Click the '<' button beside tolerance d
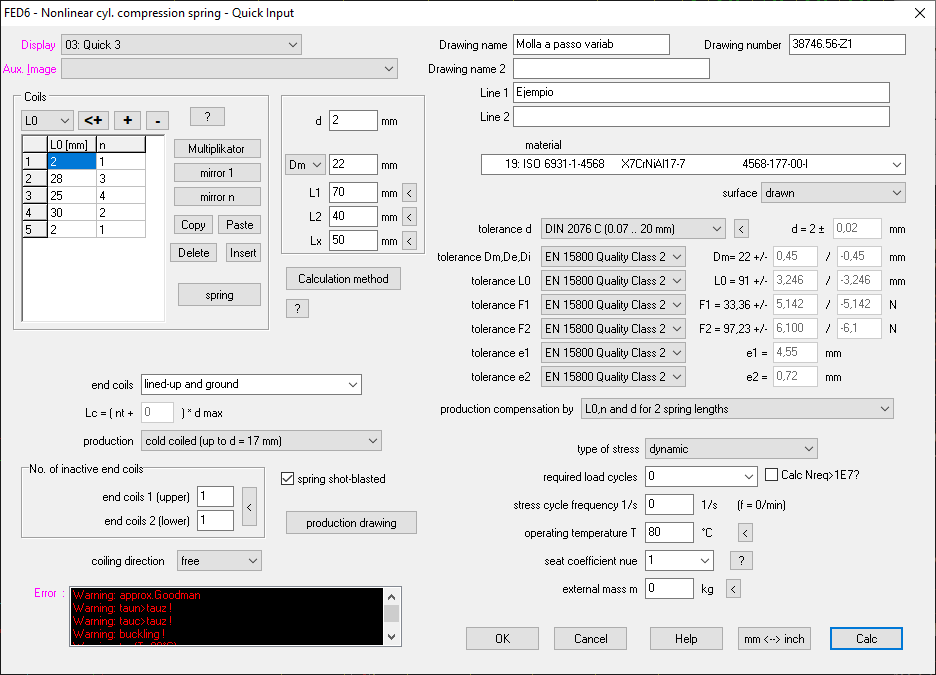Screen dimensions: 936x675 tap(741, 229)
